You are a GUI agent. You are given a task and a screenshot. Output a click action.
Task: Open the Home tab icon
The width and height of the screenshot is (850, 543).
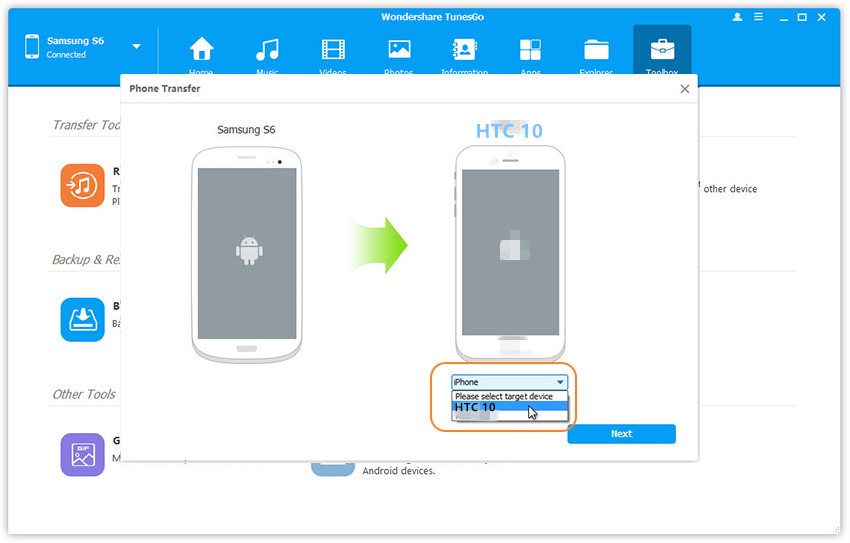pos(201,49)
